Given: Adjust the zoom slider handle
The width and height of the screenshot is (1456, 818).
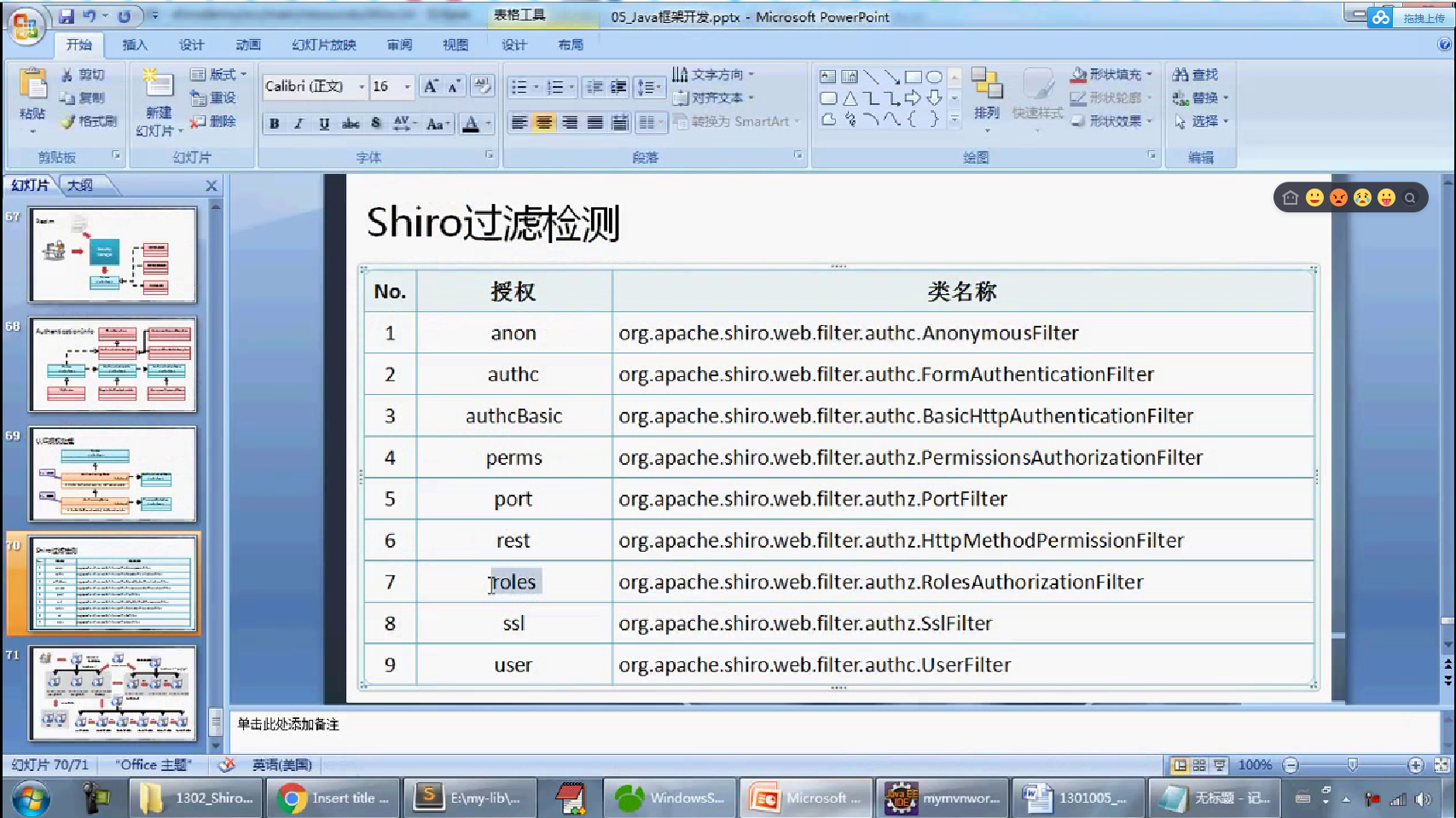Looking at the screenshot, I should tap(1352, 765).
